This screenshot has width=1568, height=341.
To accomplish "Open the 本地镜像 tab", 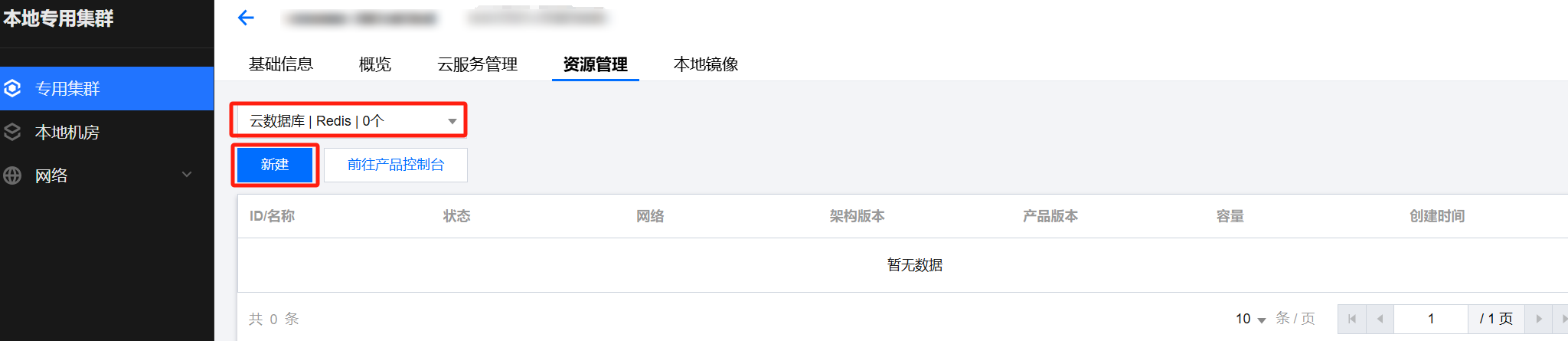I will [x=706, y=64].
